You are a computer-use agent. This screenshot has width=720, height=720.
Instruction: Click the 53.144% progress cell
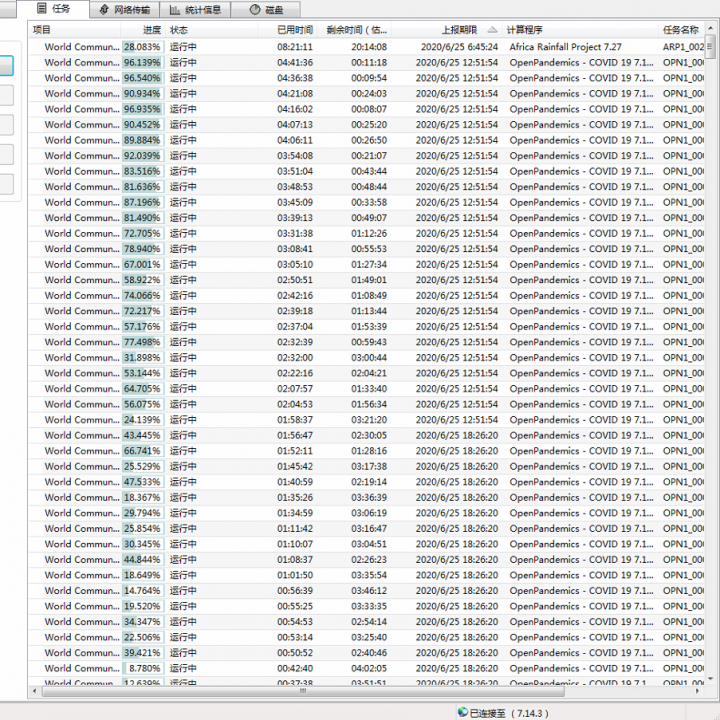tap(143, 373)
